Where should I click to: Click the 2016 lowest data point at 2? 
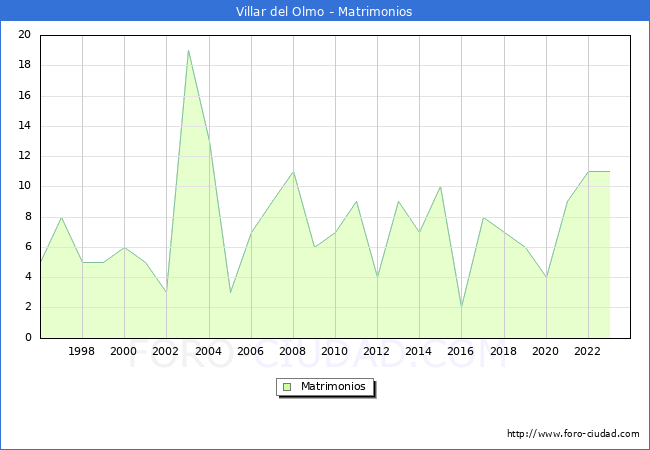(x=461, y=307)
